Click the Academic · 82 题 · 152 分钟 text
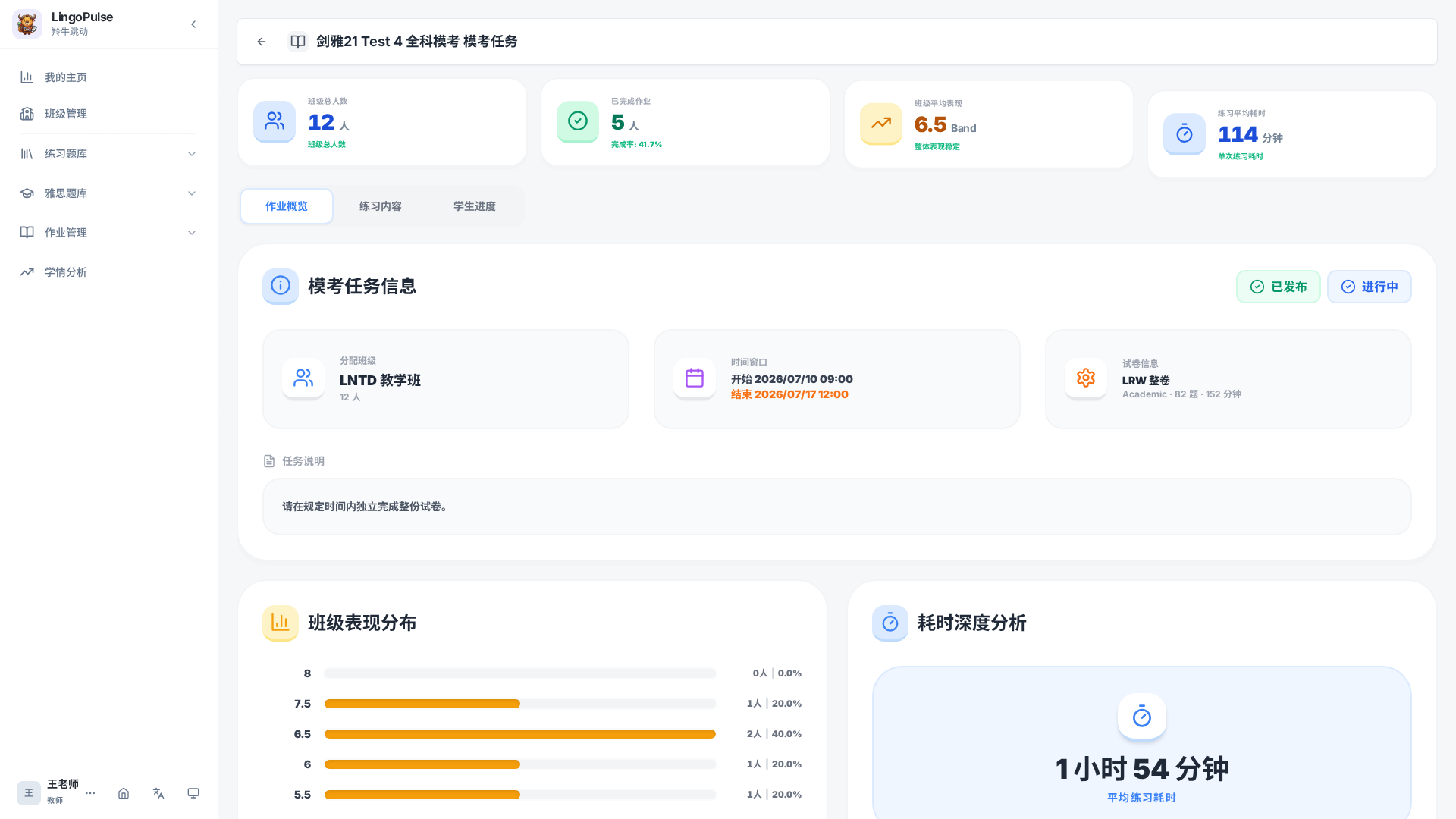The width and height of the screenshot is (1456, 819). (x=1181, y=394)
